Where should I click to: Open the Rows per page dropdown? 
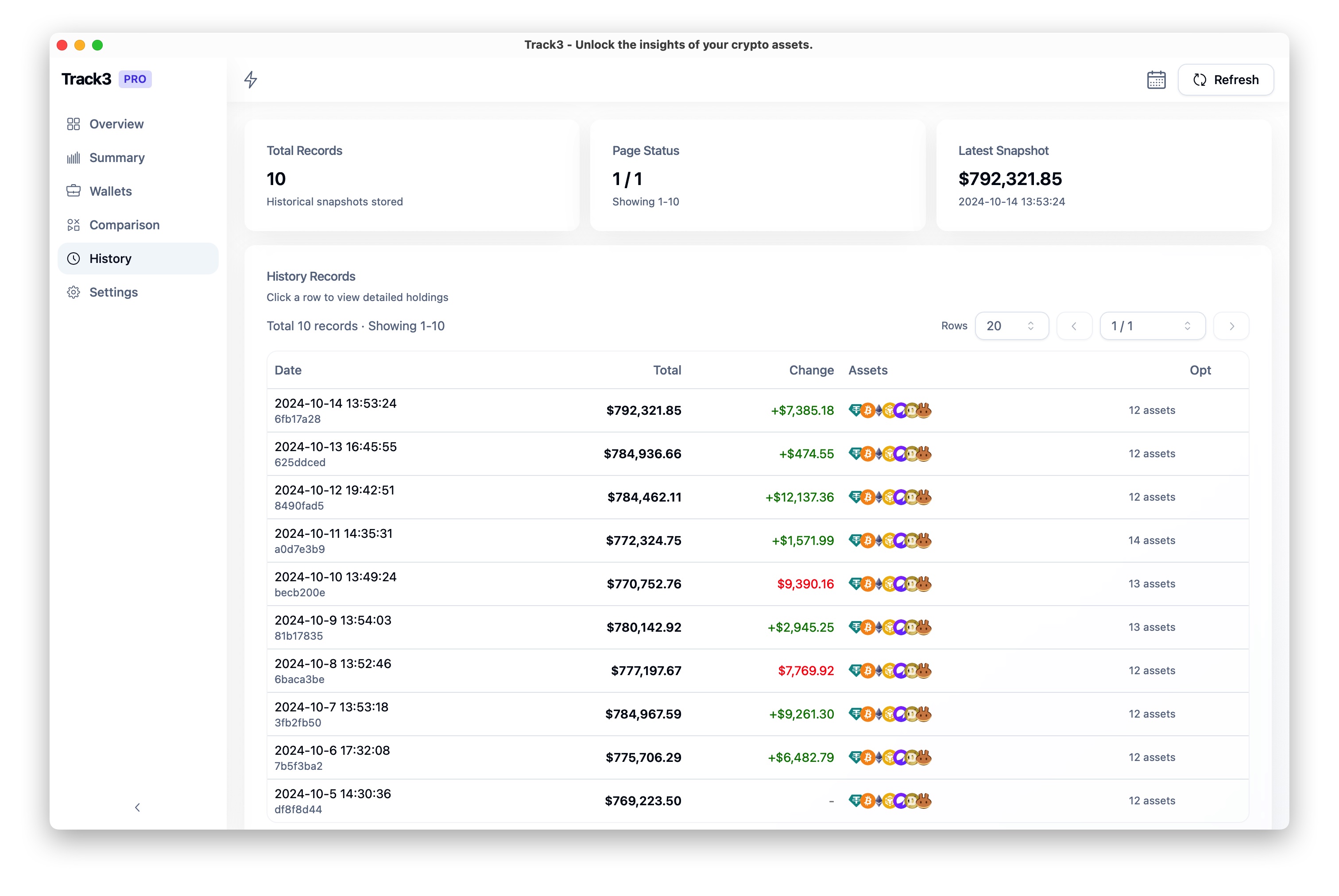(1011, 326)
